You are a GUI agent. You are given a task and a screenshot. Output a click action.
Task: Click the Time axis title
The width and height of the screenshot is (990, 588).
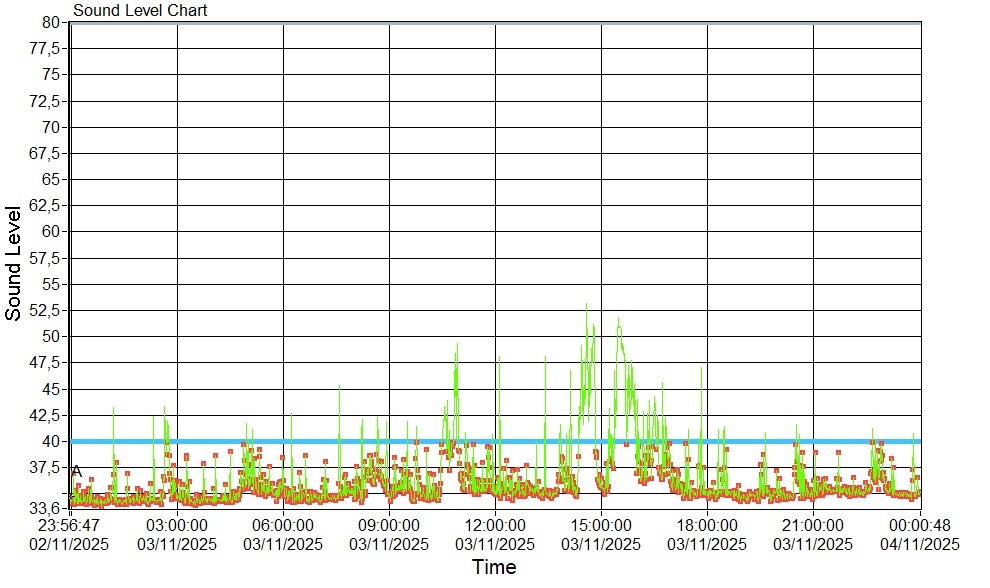click(x=494, y=568)
